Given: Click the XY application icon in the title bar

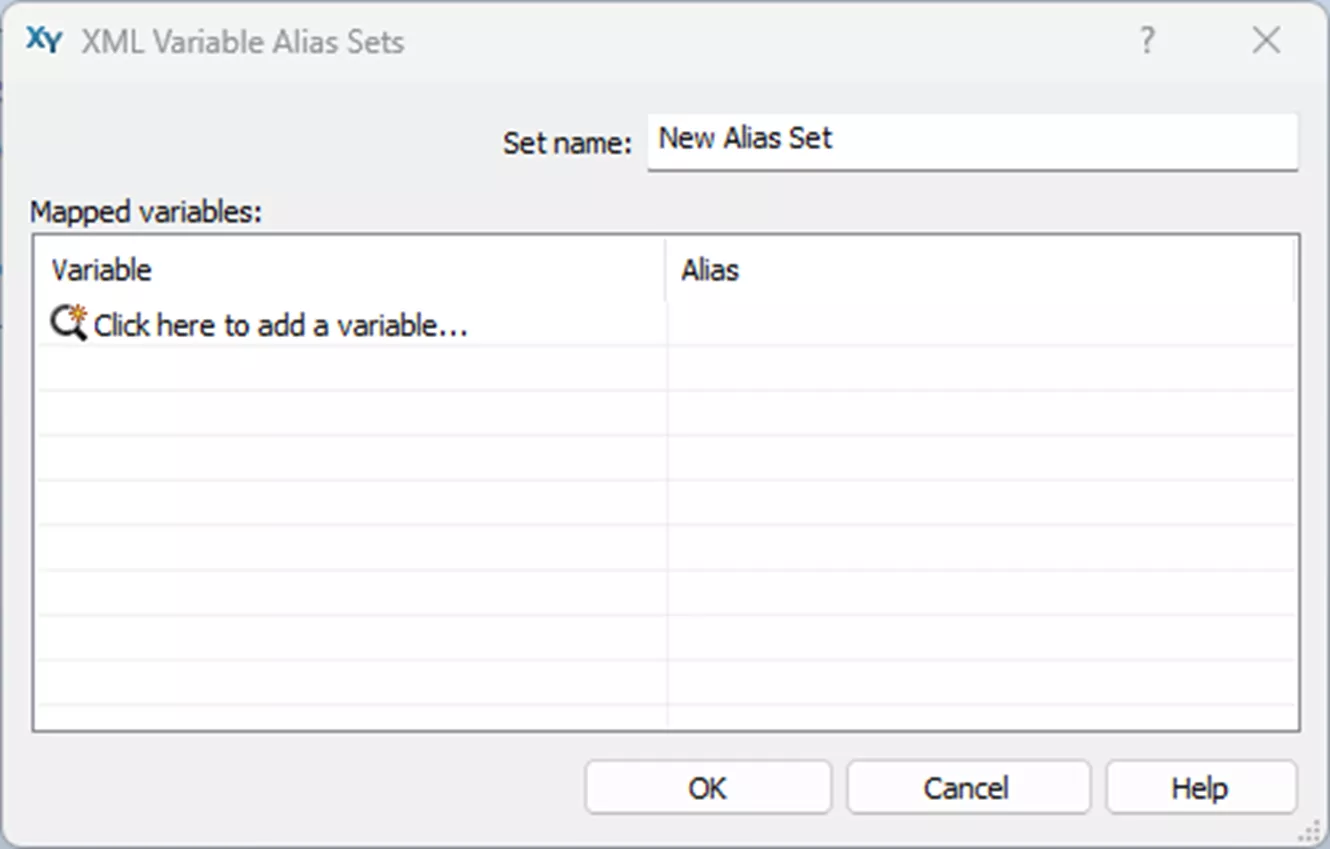Looking at the screenshot, I should pyautogui.click(x=42, y=41).
